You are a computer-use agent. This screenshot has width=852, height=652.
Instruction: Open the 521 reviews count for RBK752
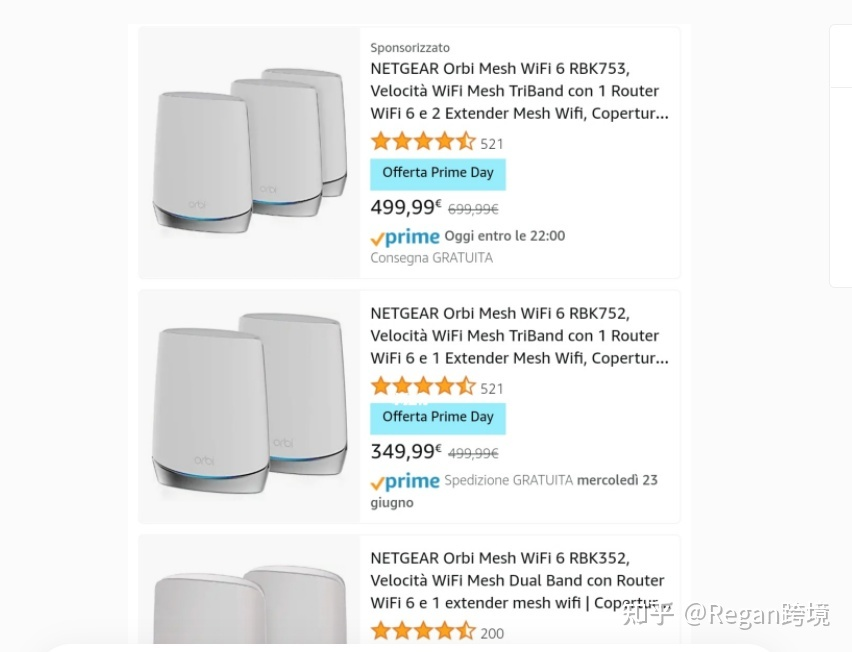click(492, 388)
